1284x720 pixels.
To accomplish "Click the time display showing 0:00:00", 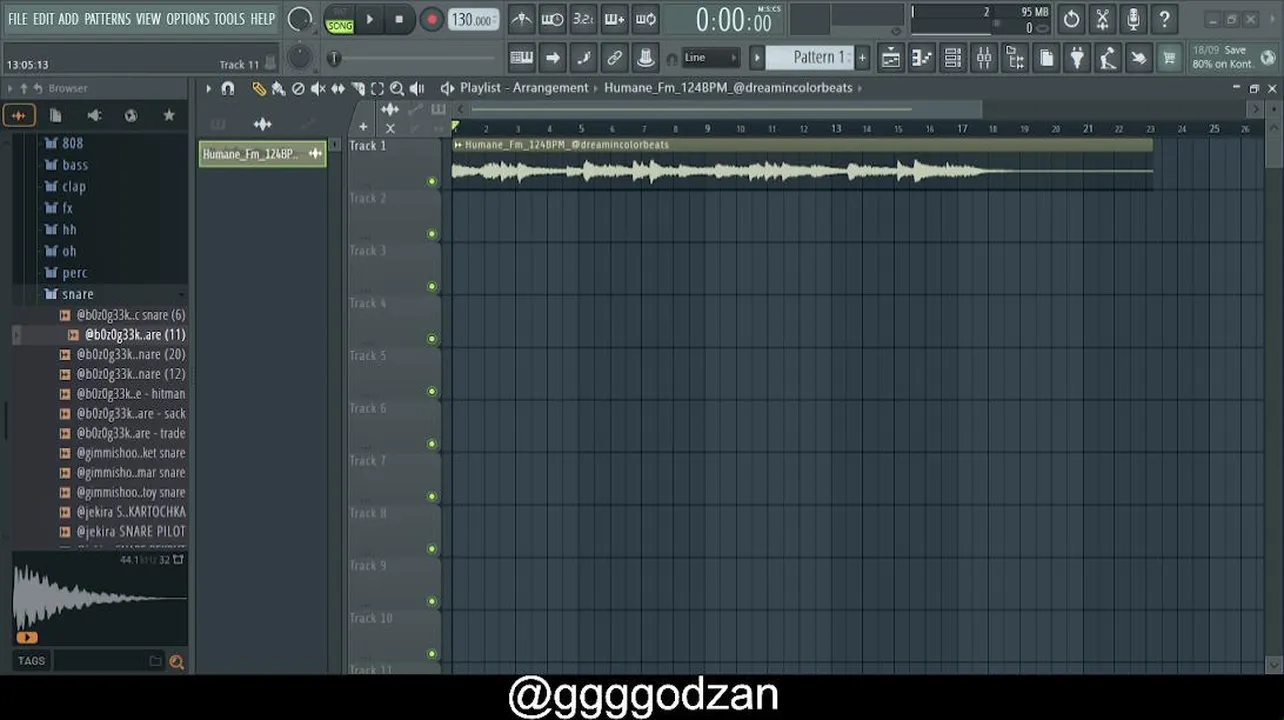I will [733, 20].
